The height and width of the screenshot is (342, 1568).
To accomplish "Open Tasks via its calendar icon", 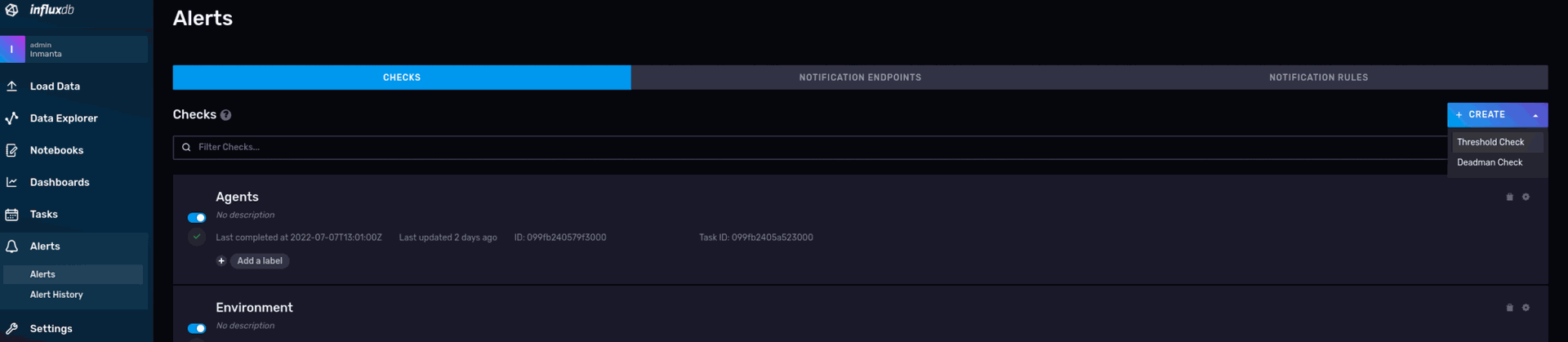I will [12, 215].
